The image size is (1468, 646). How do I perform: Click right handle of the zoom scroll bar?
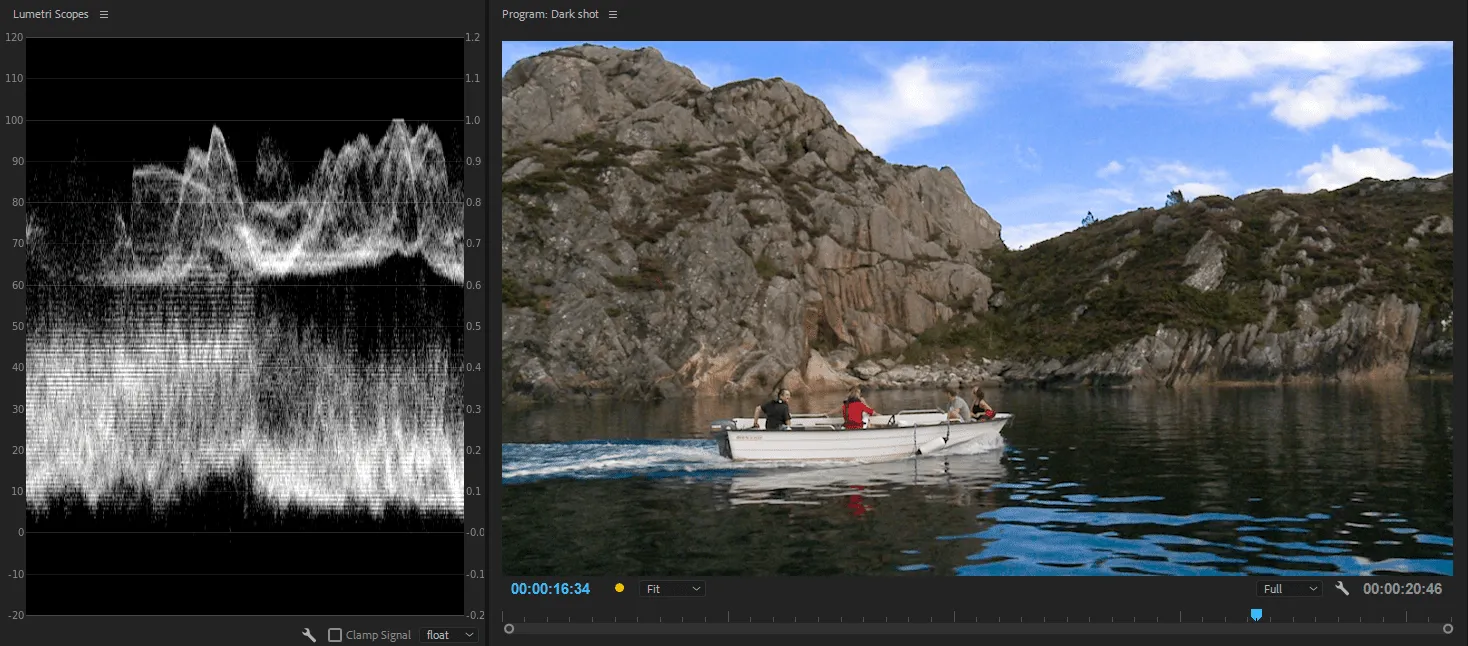[1448, 629]
